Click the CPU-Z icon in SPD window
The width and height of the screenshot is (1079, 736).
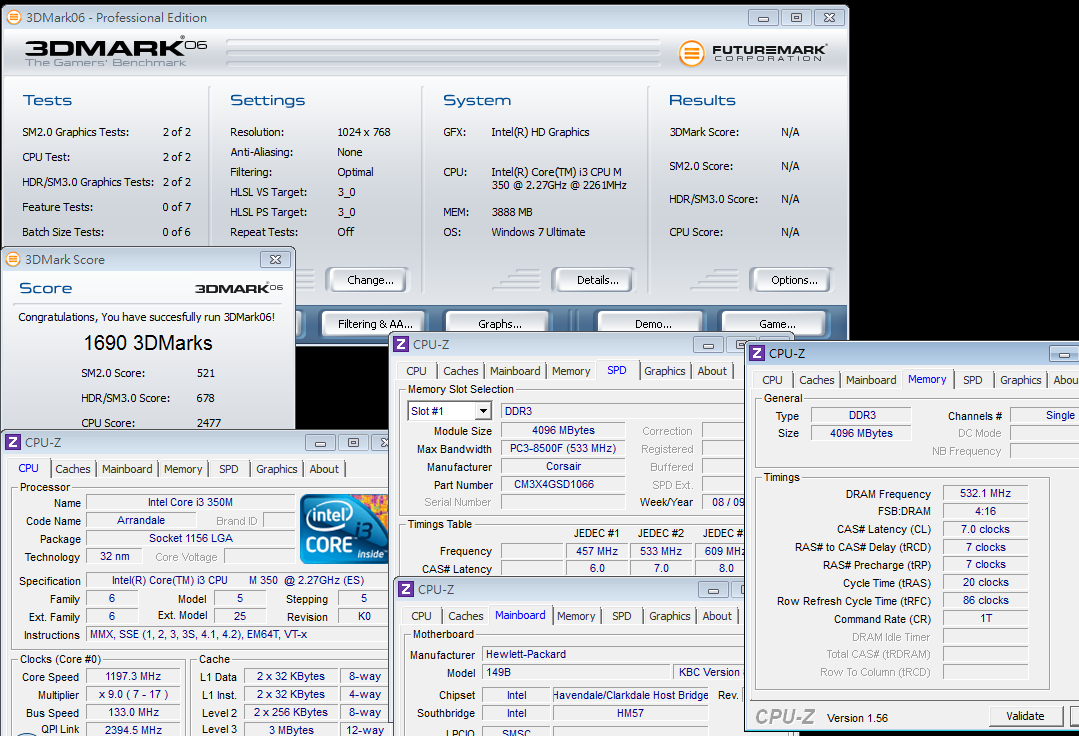(x=401, y=344)
